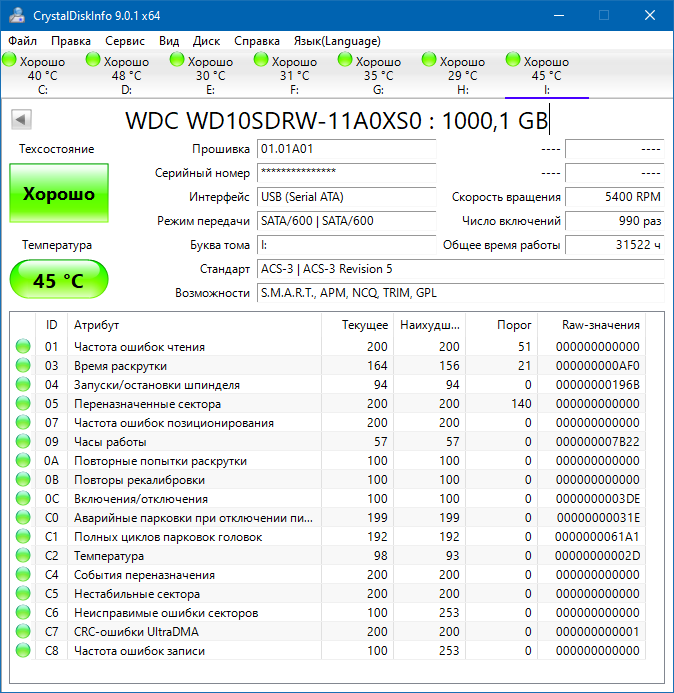Click the Raw-значения column header
The image size is (674, 693).
[x=592, y=325]
